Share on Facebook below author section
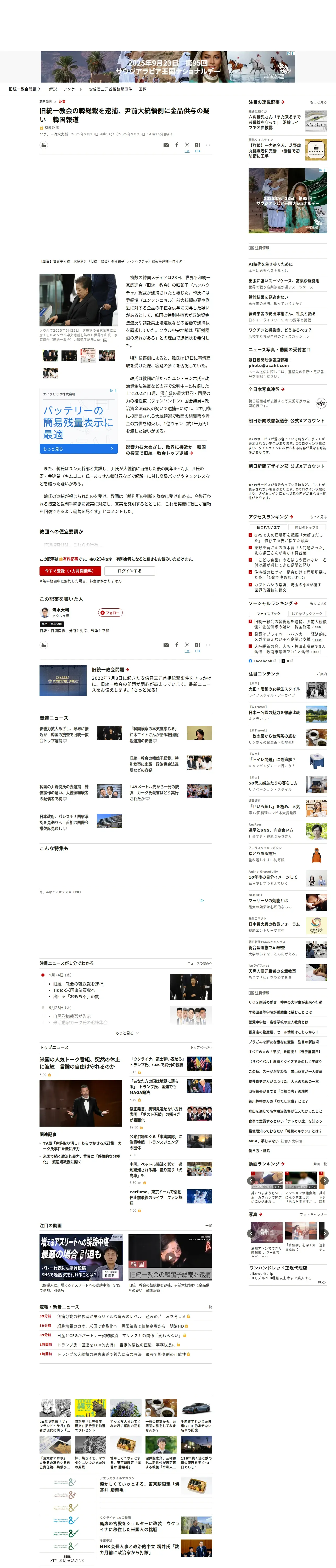336x1568 pixels. coord(177,645)
